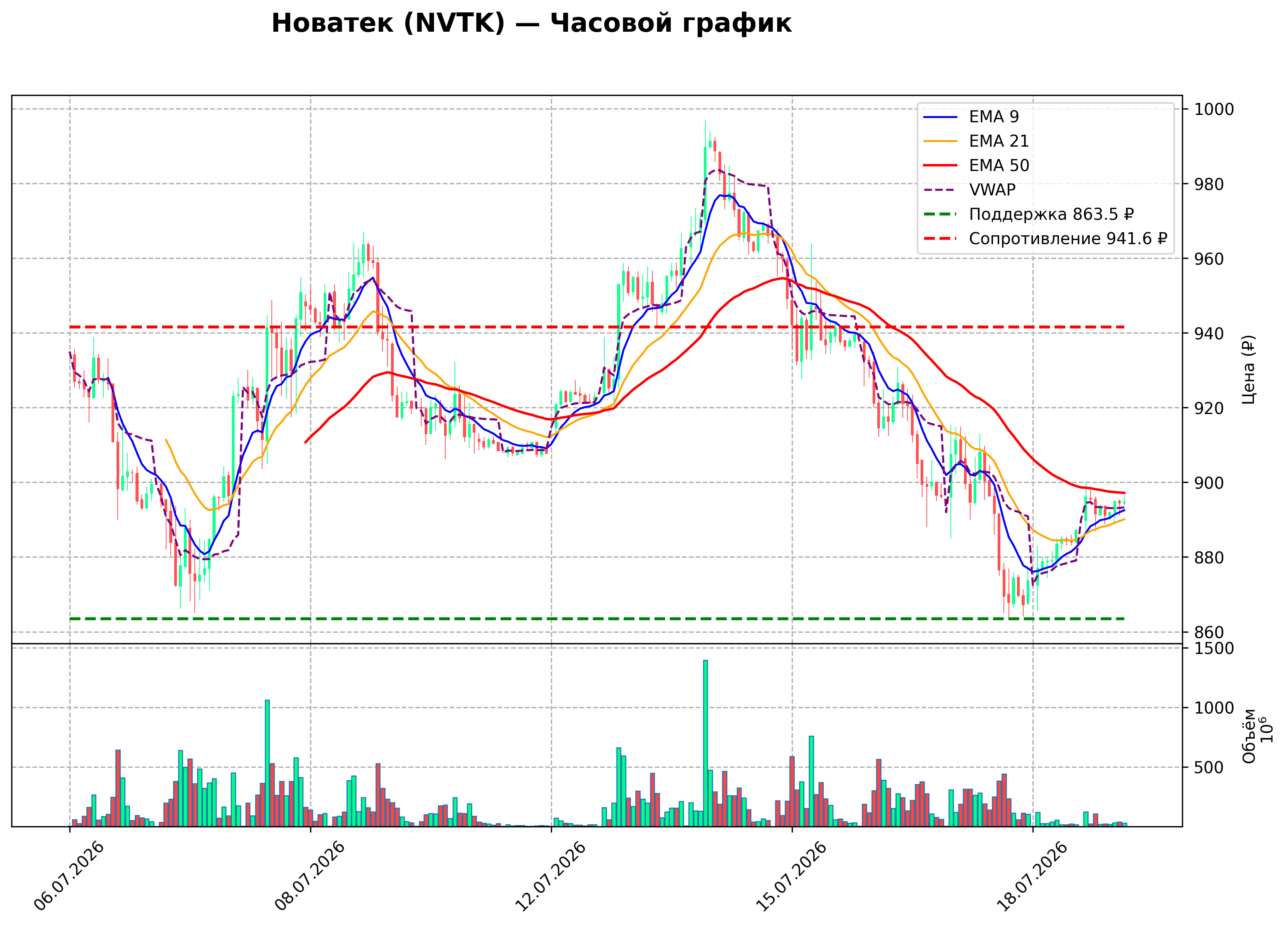Select the 18.07.2026 date axis label

pyautogui.click(x=1032, y=876)
